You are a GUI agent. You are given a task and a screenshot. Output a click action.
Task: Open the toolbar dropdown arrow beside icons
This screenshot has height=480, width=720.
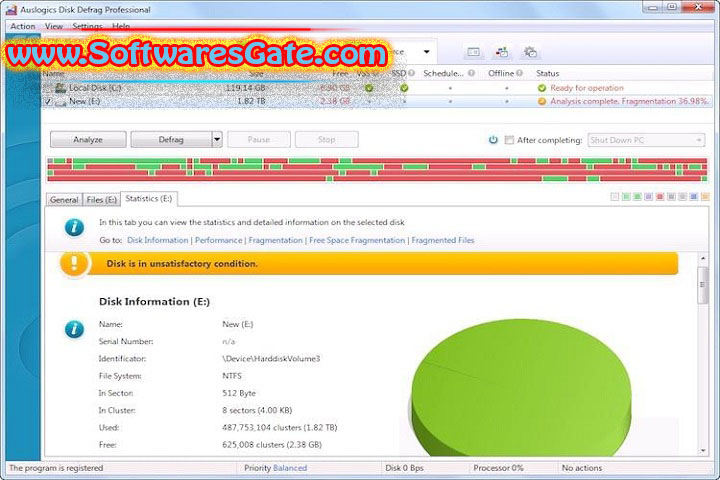point(427,51)
